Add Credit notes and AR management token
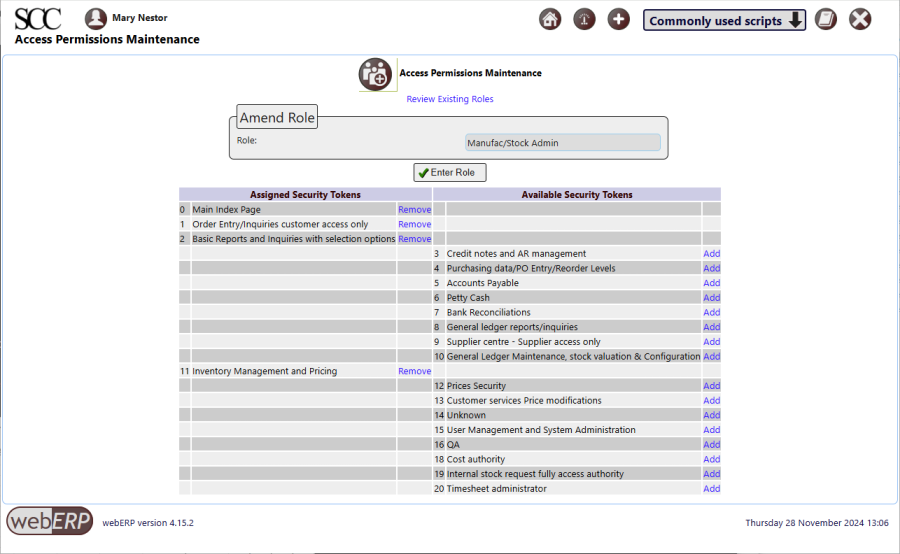The image size is (900, 554). pyautogui.click(x=712, y=253)
